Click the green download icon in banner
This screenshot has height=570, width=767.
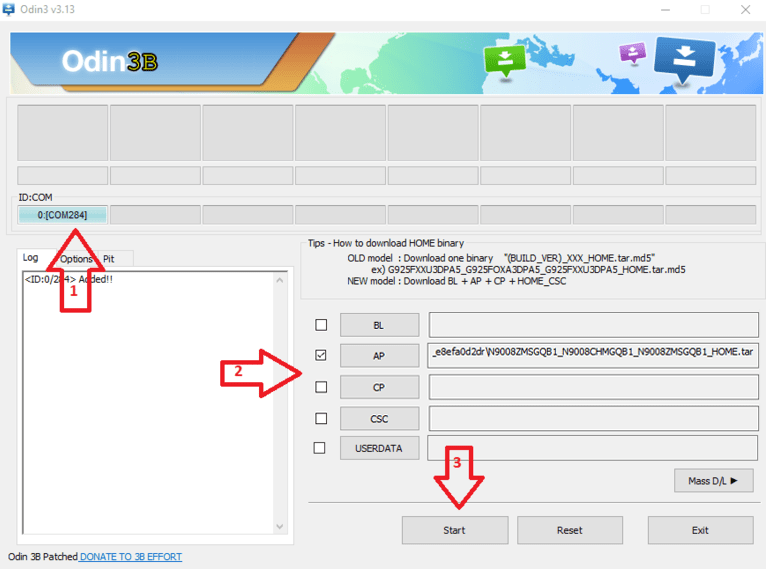click(505, 62)
